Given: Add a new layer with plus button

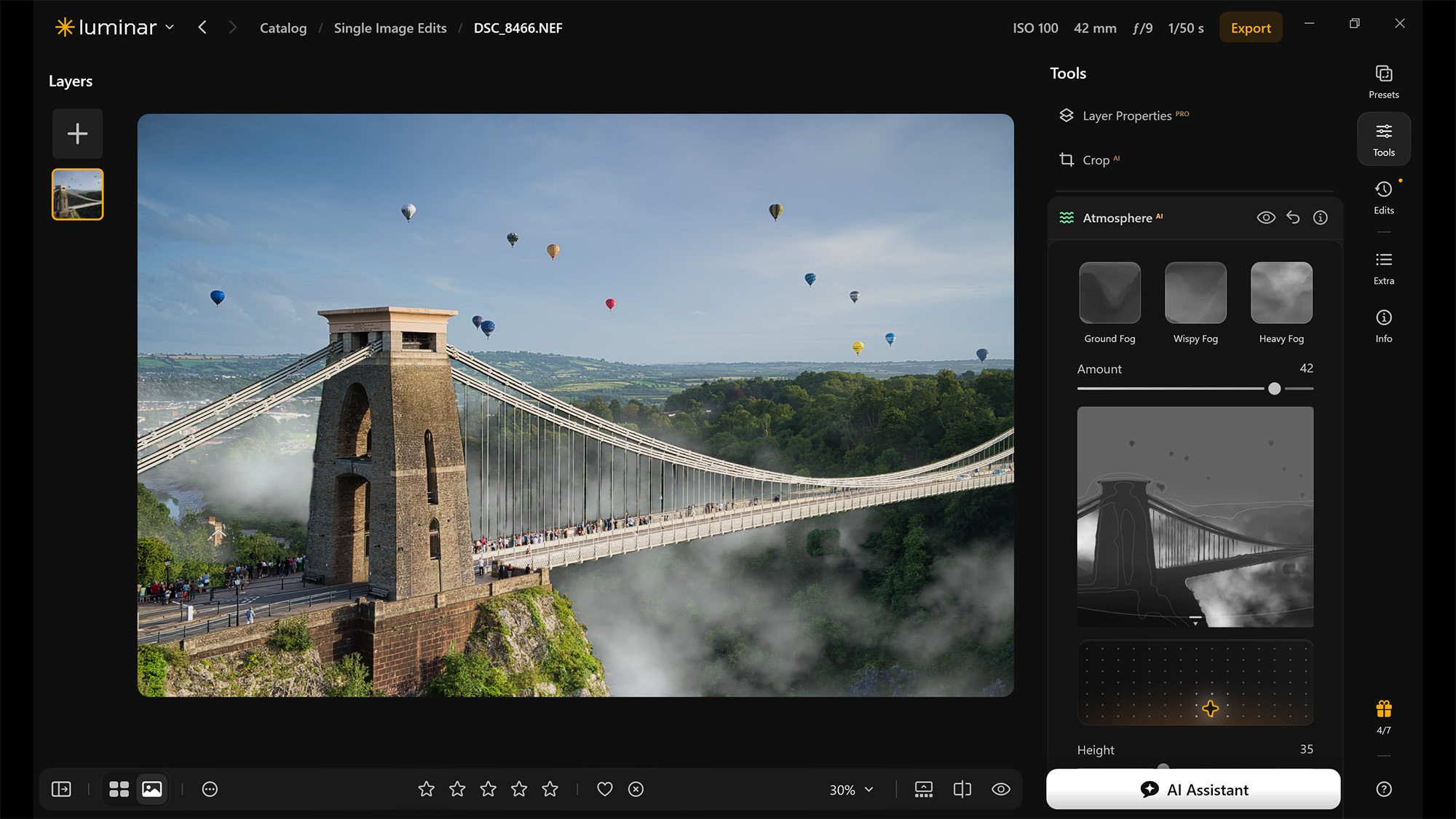Looking at the screenshot, I should (x=77, y=133).
